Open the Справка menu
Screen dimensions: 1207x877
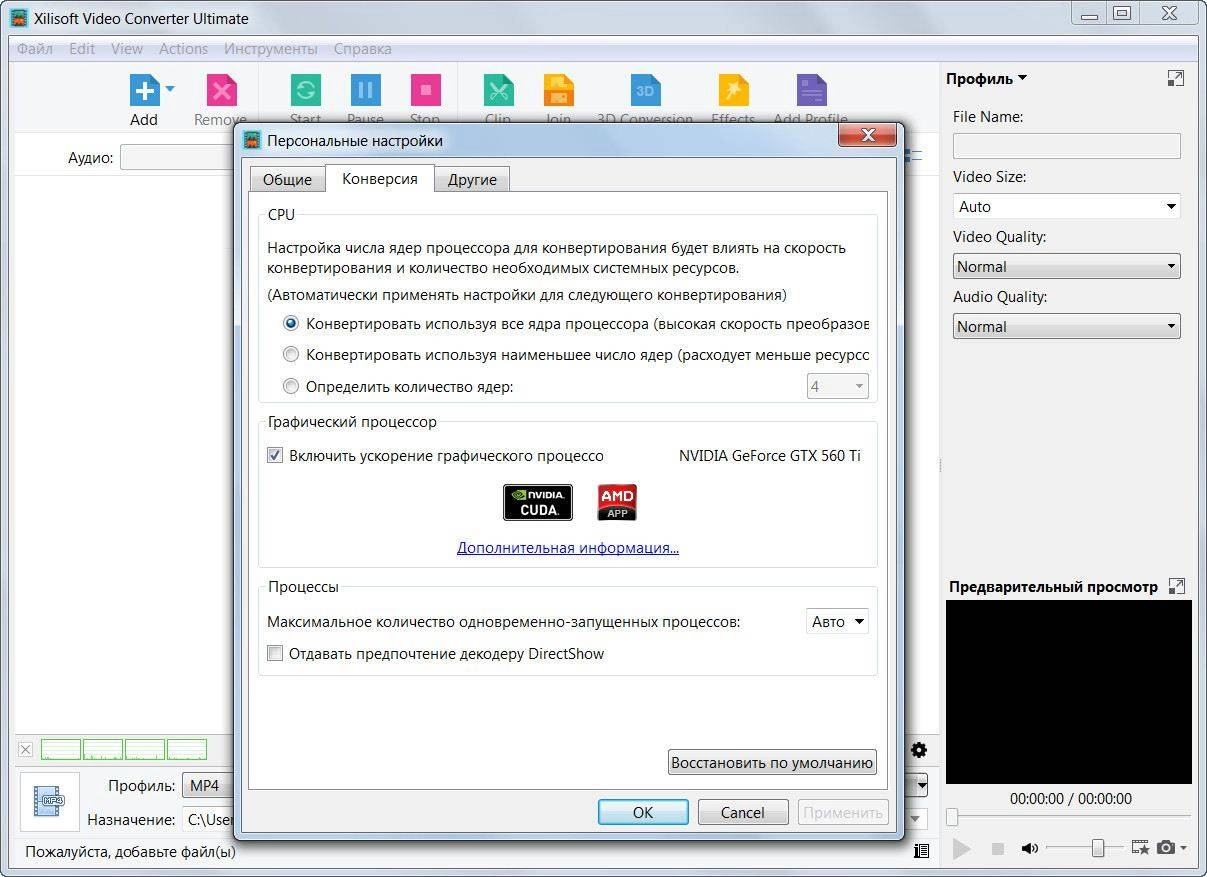[x=363, y=48]
